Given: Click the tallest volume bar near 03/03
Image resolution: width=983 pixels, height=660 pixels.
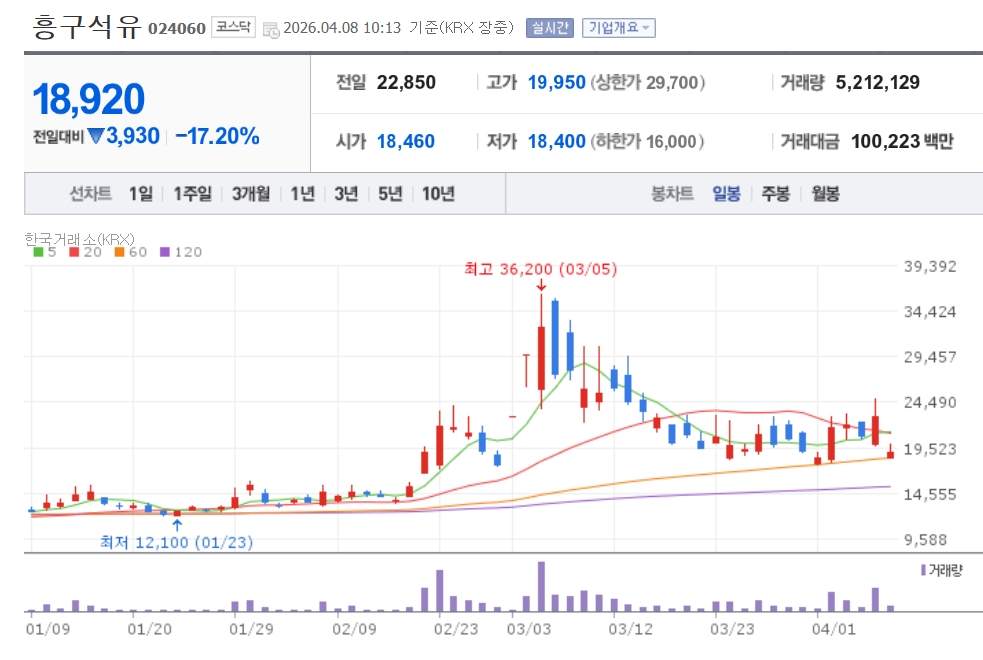Looking at the screenshot, I should tap(541, 586).
